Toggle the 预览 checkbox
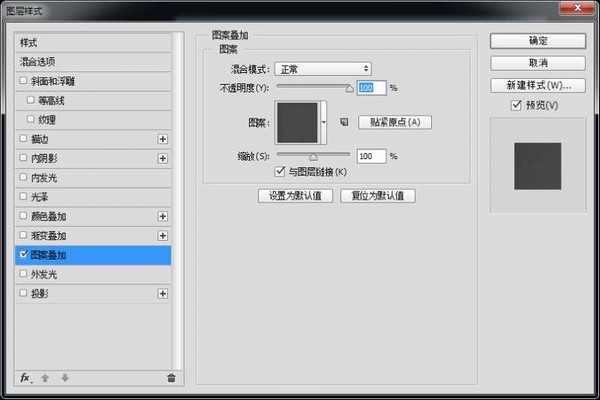 514,105
